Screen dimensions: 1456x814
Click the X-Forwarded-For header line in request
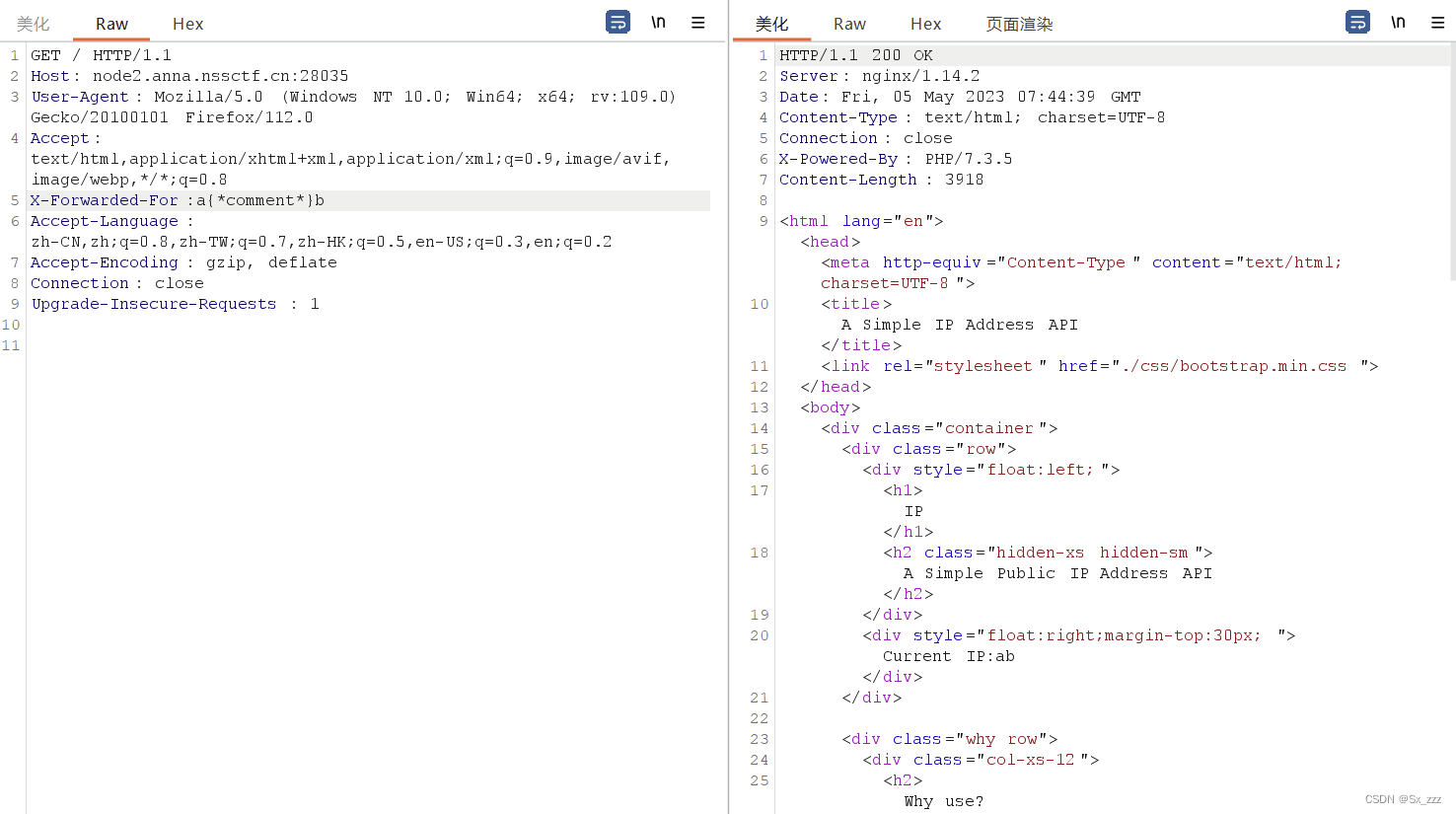point(370,200)
